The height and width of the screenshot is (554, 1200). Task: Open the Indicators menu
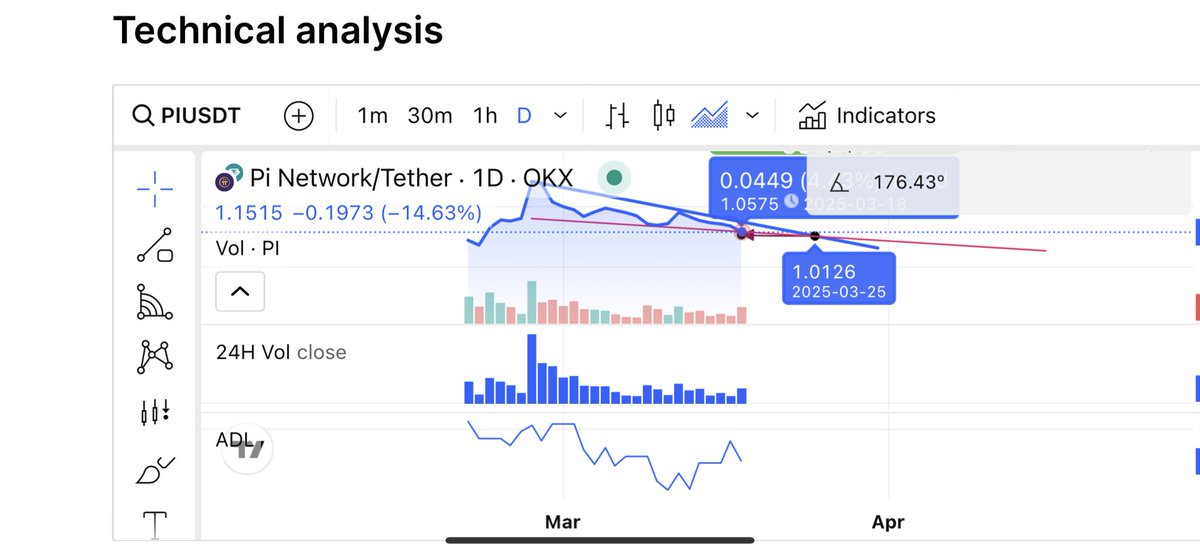[x=867, y=116]
